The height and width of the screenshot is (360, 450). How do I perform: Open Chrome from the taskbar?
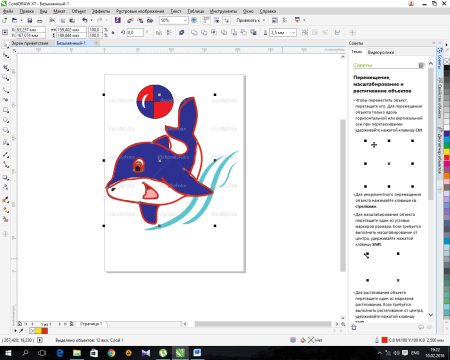tap(111, 353)
